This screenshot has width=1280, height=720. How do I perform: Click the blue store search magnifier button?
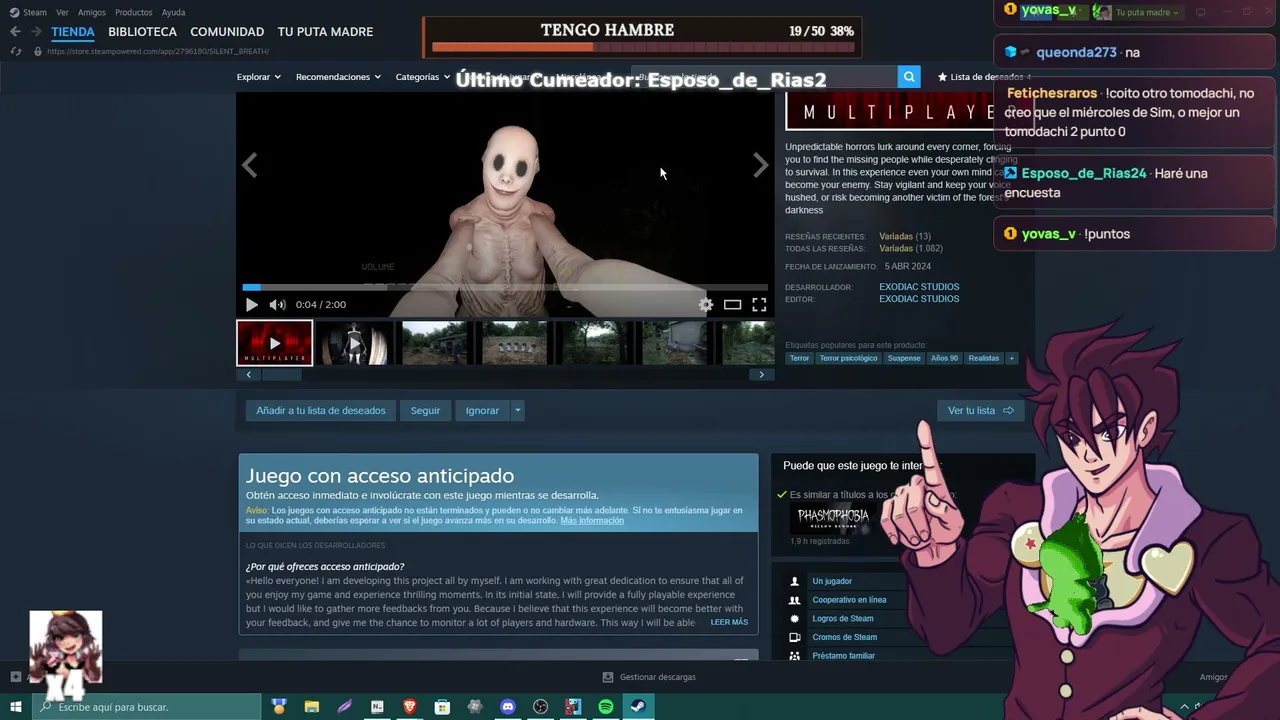[909, 76]
